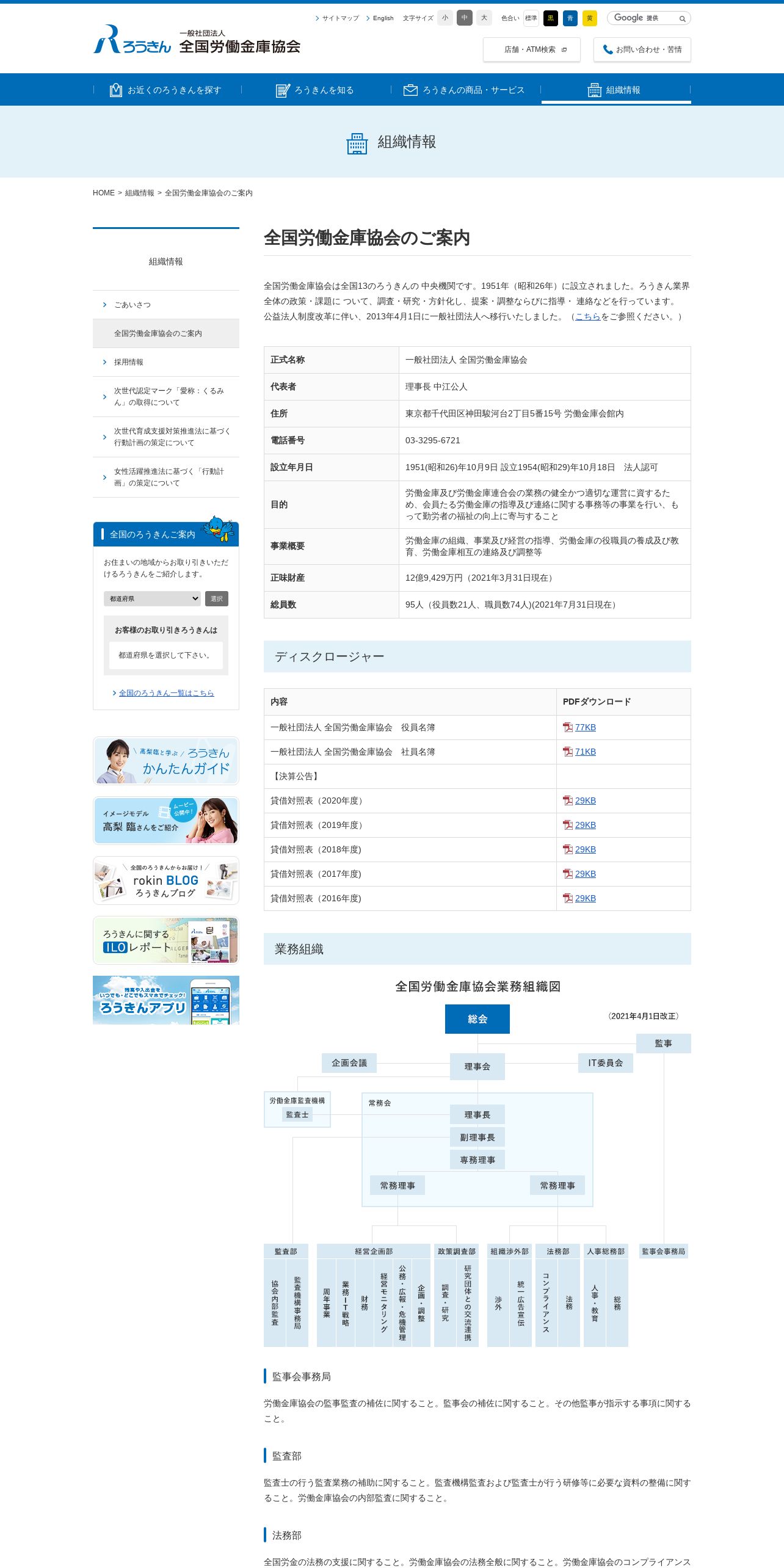Click the external-link icon on 店舗・ATM検索
Screen dimensions: 784x1568
564,49
